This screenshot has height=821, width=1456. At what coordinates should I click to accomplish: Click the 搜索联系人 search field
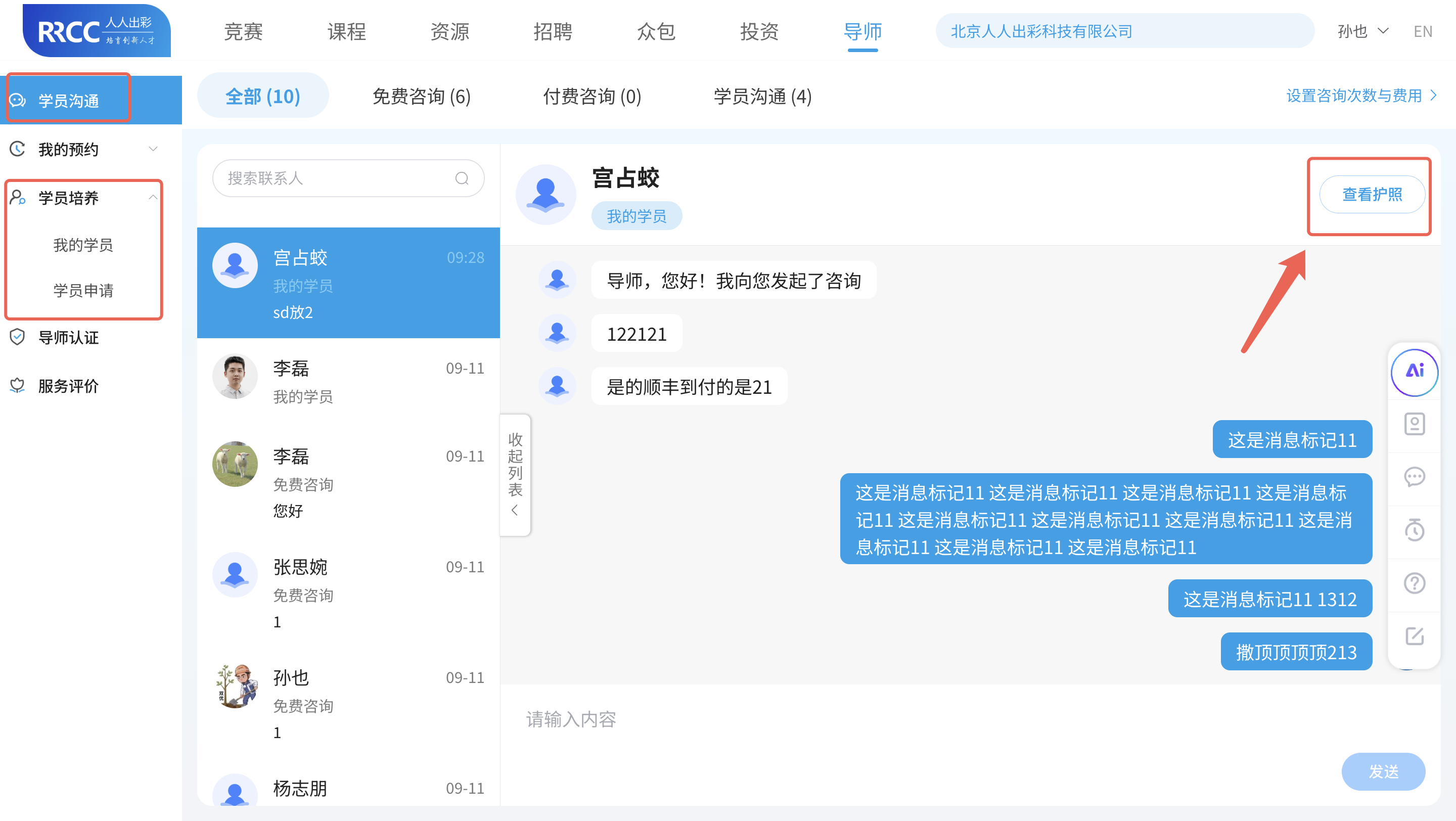point(348,178)
